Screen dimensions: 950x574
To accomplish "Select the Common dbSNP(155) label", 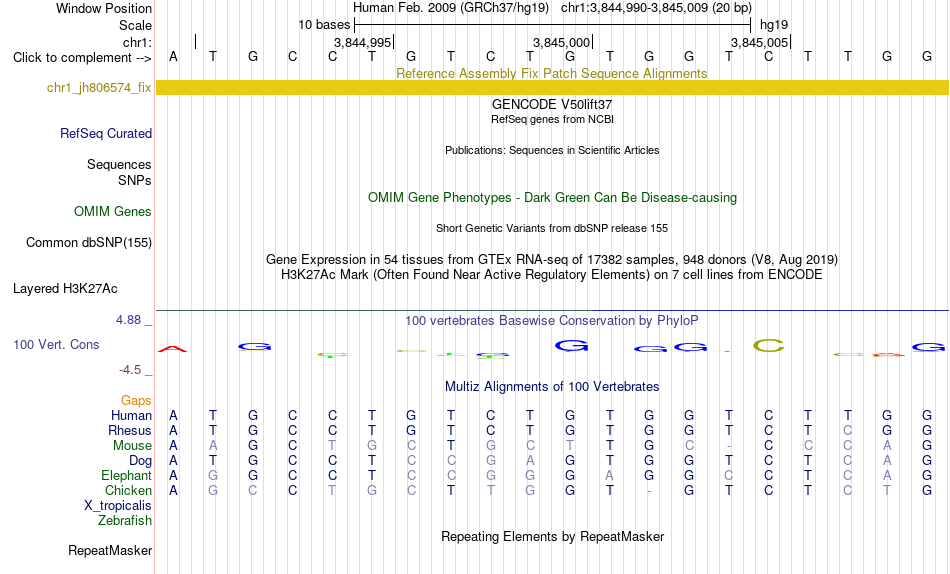I will coord(89,242).
